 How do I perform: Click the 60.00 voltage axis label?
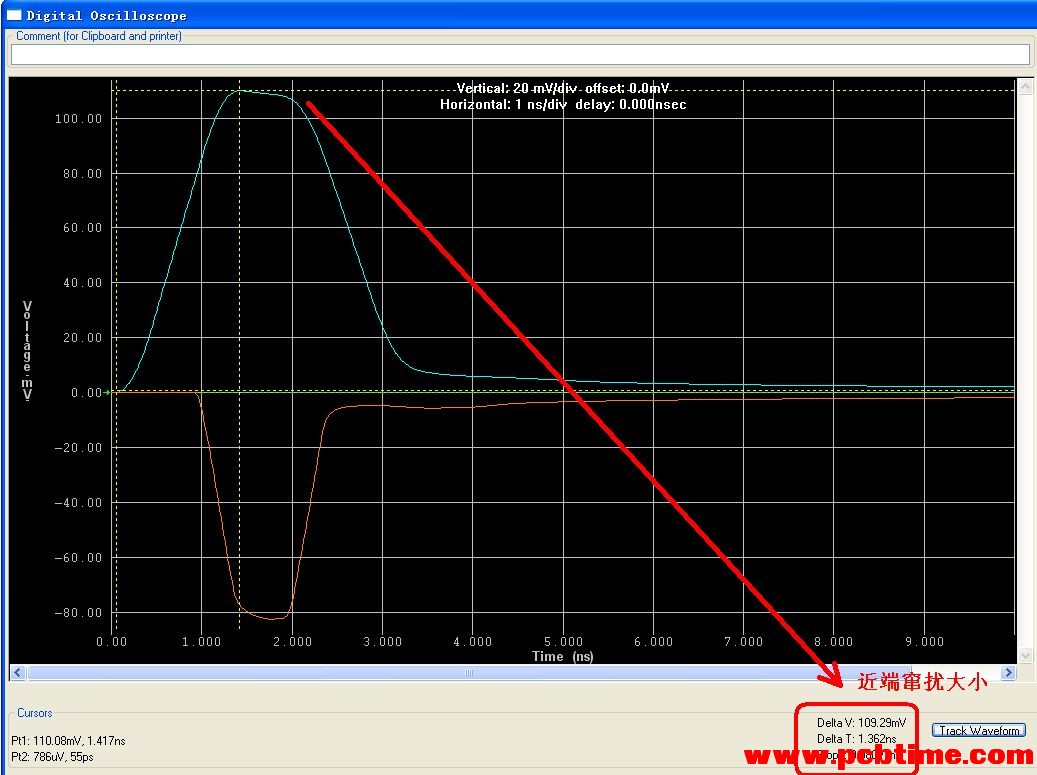coord(82,228)
